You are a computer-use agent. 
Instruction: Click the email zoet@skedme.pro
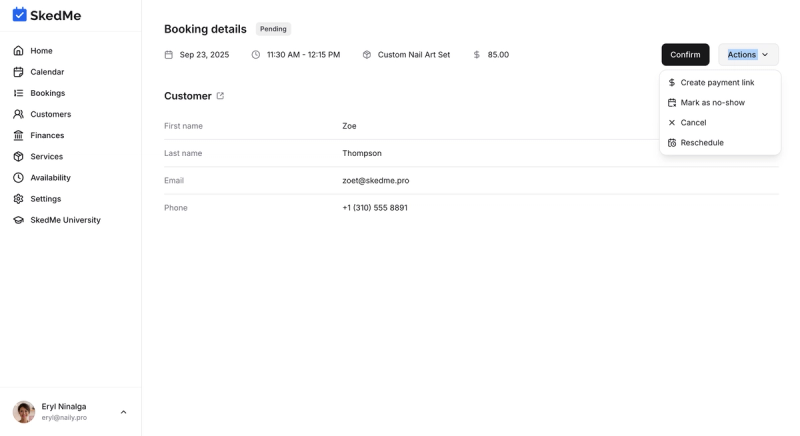(376, 181)
